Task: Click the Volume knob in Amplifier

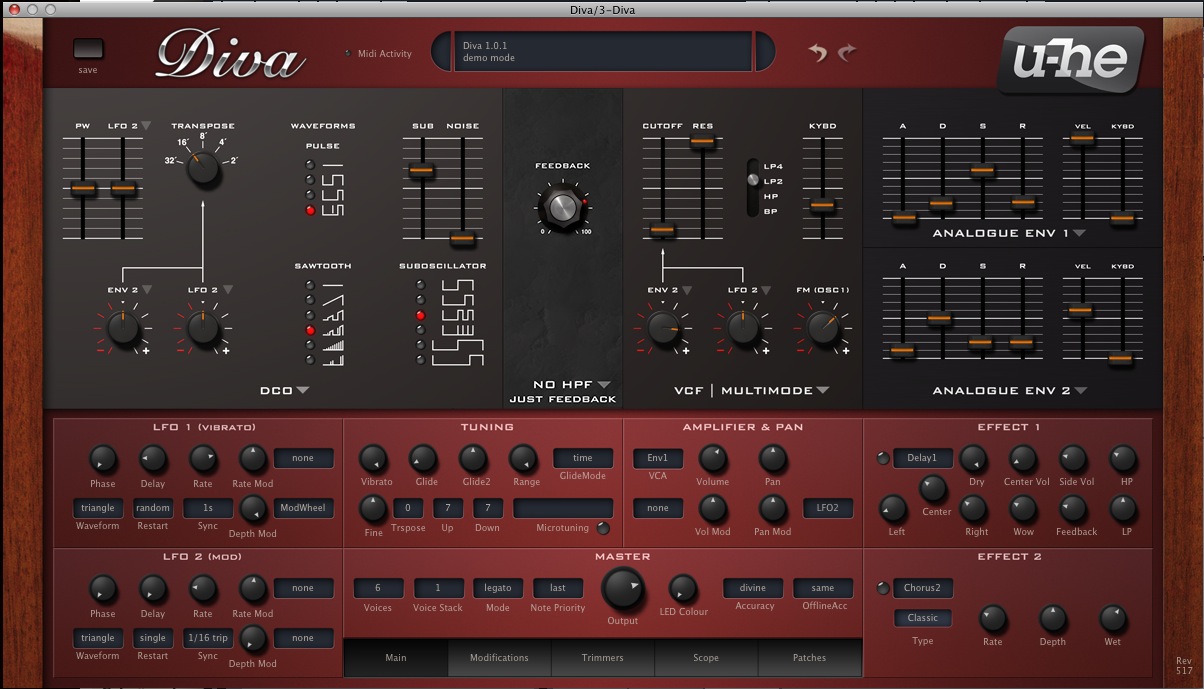Action: [x=713, y=459]
